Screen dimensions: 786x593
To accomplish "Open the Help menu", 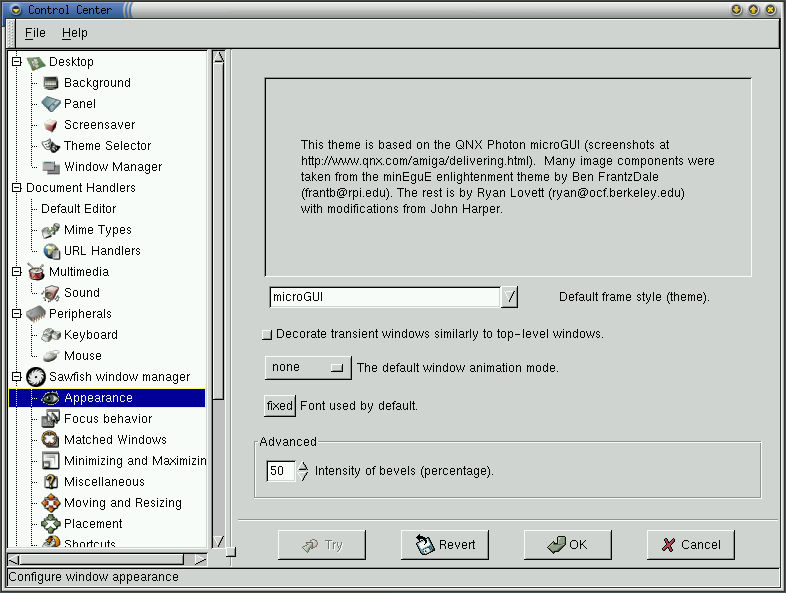I will pyautogui.click(x=74, y=33).
